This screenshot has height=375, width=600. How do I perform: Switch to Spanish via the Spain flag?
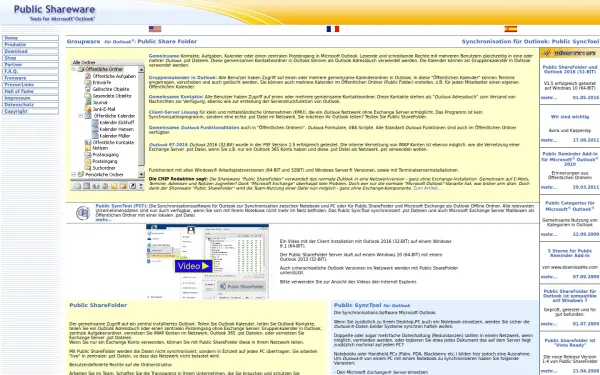pos(510,29)
